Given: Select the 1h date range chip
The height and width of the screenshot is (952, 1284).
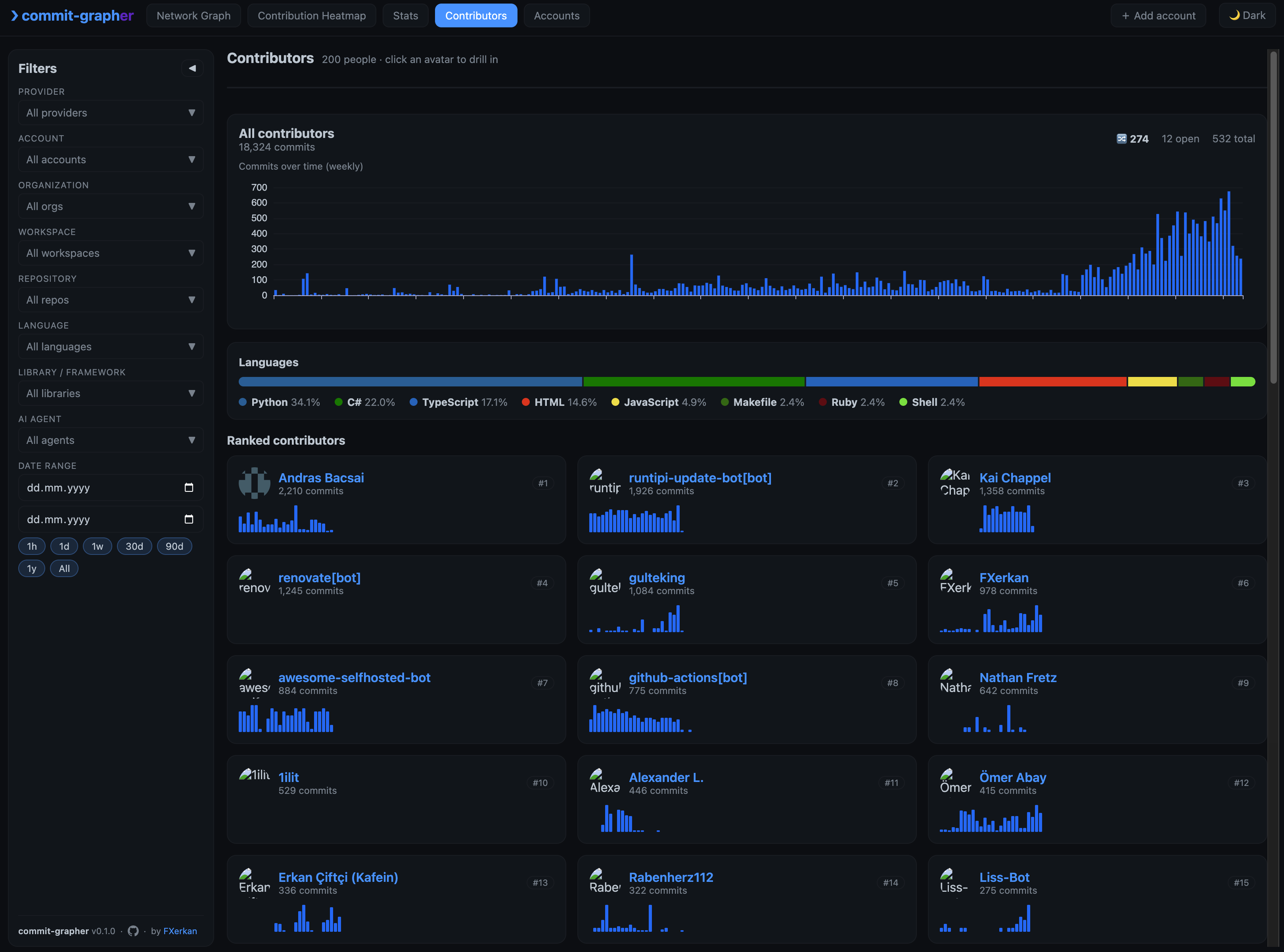Looking at the screenshot, I should click(x=32, y=546).
